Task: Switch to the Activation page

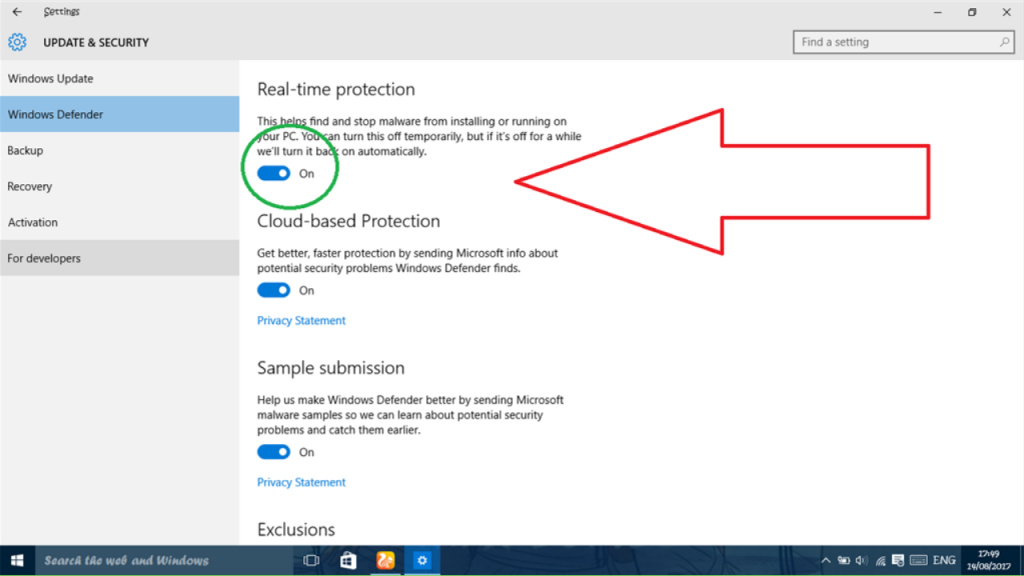Action: click(120, 222)
